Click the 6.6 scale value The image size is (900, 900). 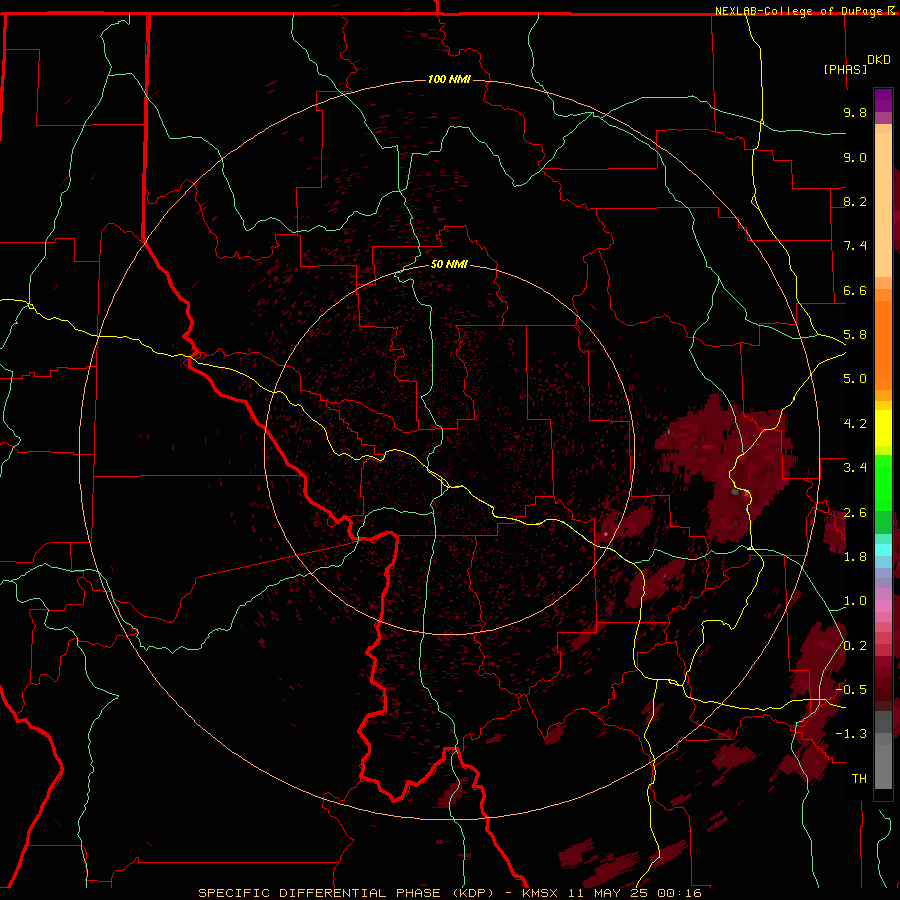coord(855,290)
